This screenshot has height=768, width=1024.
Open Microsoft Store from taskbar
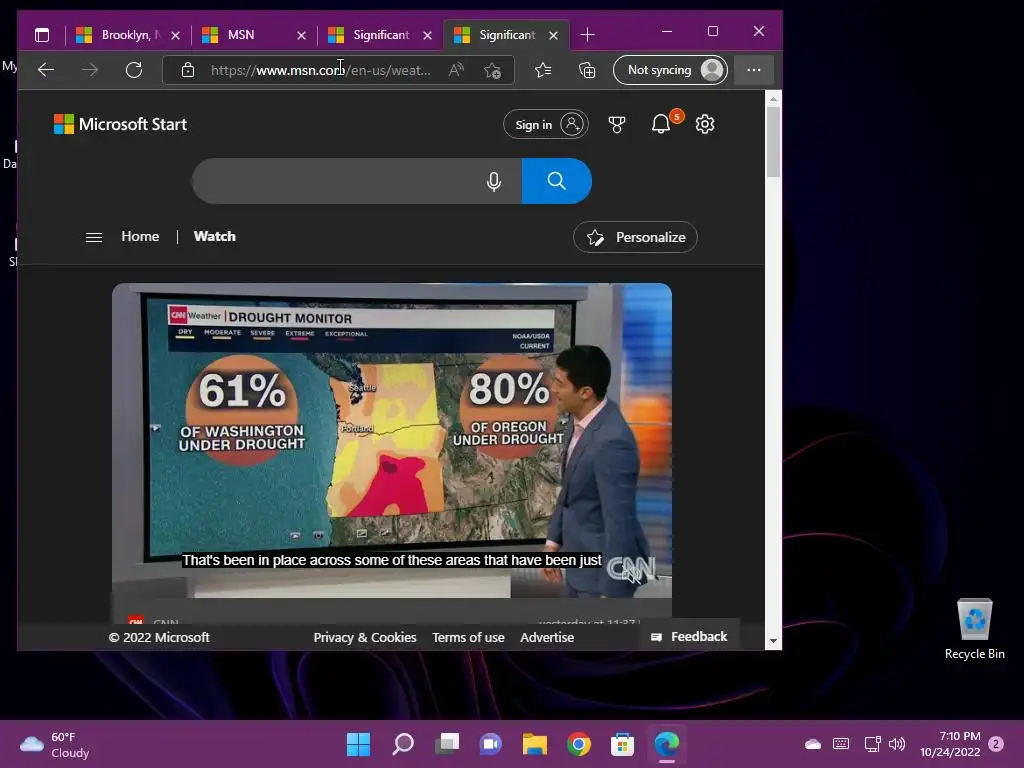coord(622,744)
